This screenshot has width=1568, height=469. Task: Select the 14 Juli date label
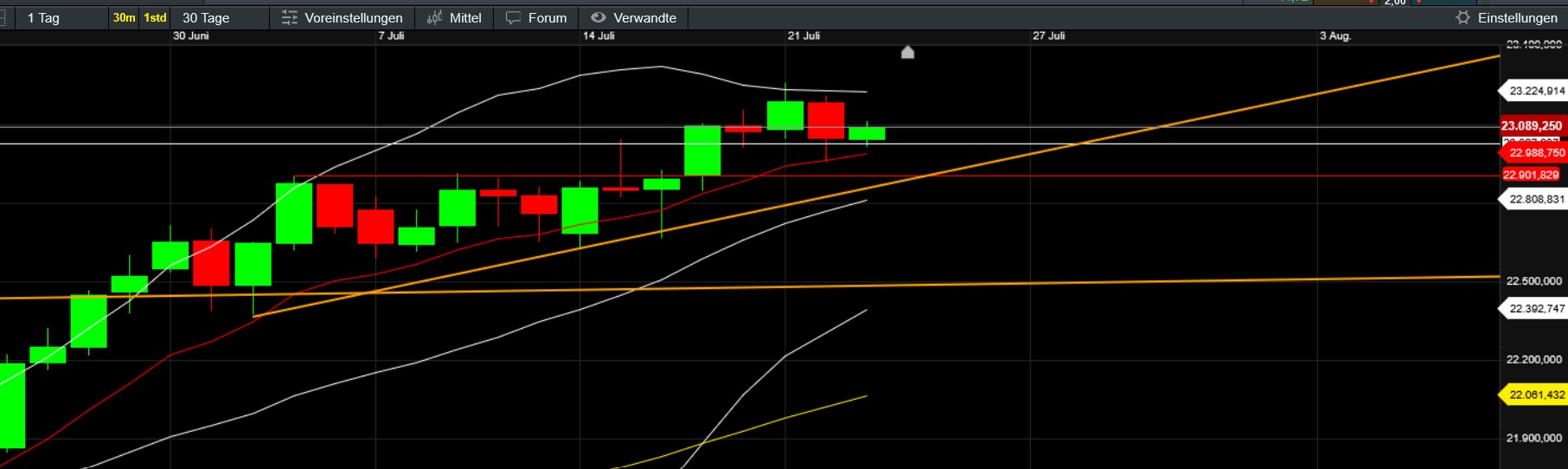598,36
